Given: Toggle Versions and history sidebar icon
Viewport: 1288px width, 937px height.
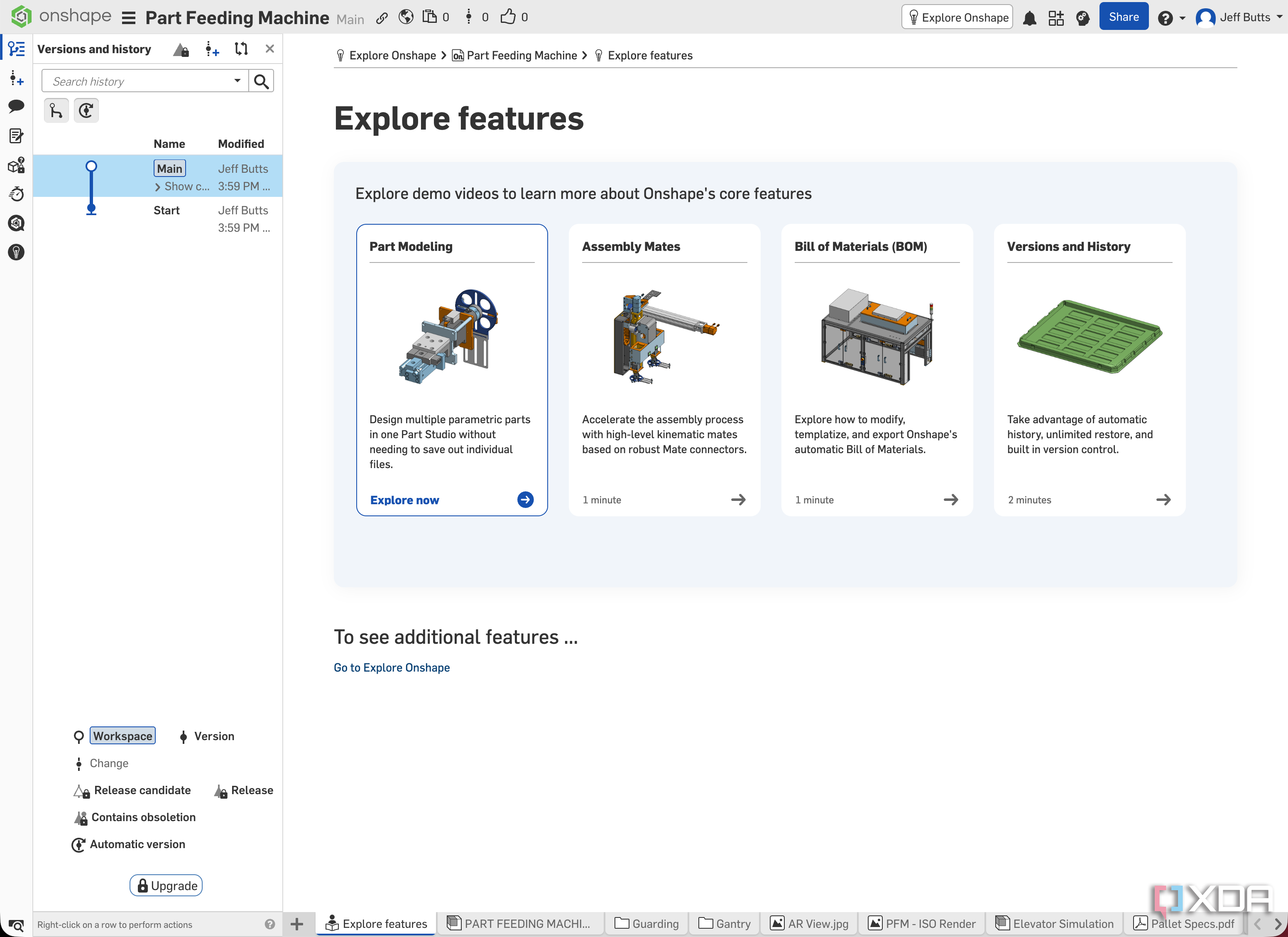Looking at the screenshot, I should coord(17,49).
